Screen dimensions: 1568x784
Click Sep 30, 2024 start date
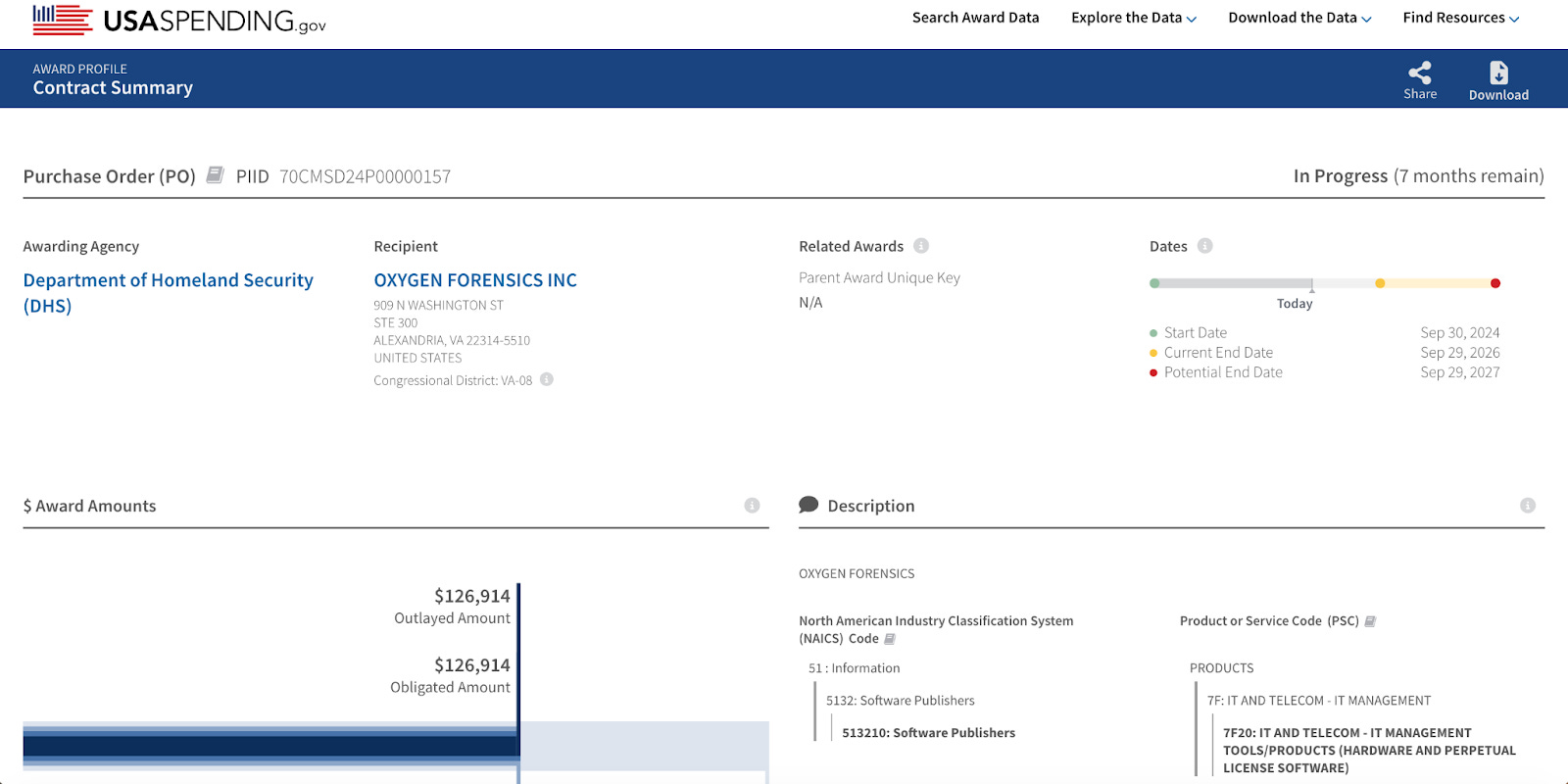1460,333
